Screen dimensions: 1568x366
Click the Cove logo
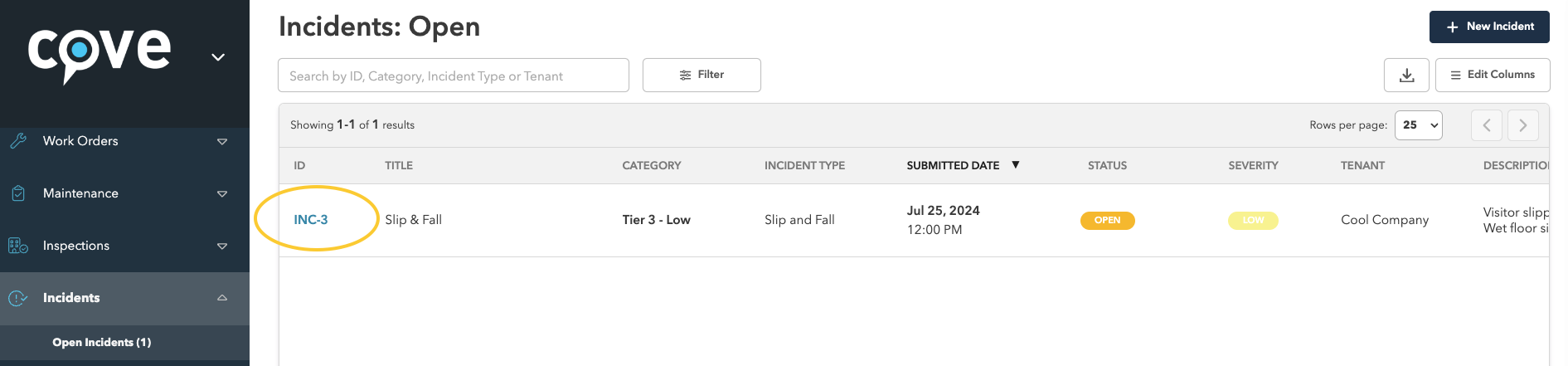tap(100, 55)
